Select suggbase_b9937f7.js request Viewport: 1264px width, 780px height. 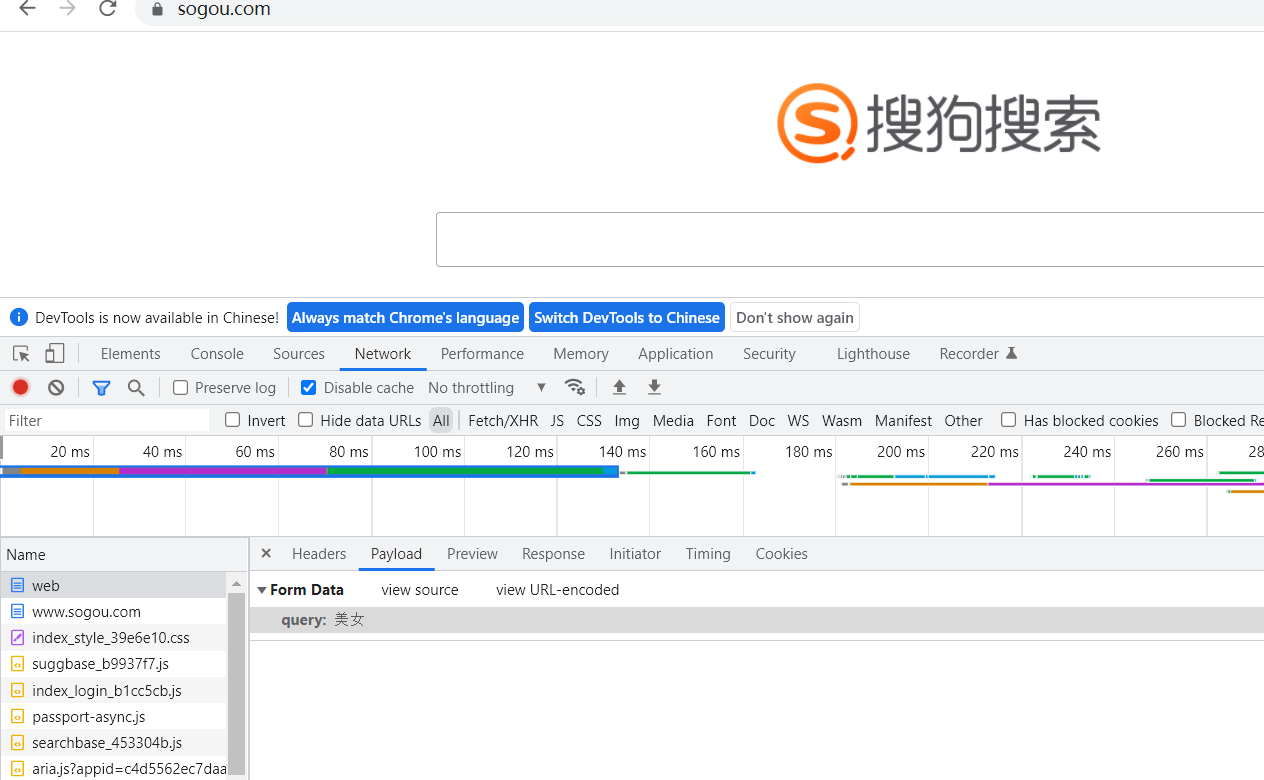click(113, 664)
